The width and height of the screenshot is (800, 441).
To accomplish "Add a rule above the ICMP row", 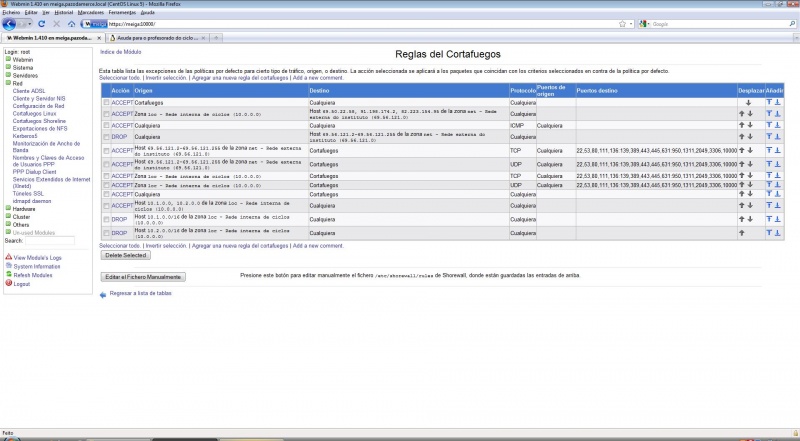I will click(x=769, y=126).
